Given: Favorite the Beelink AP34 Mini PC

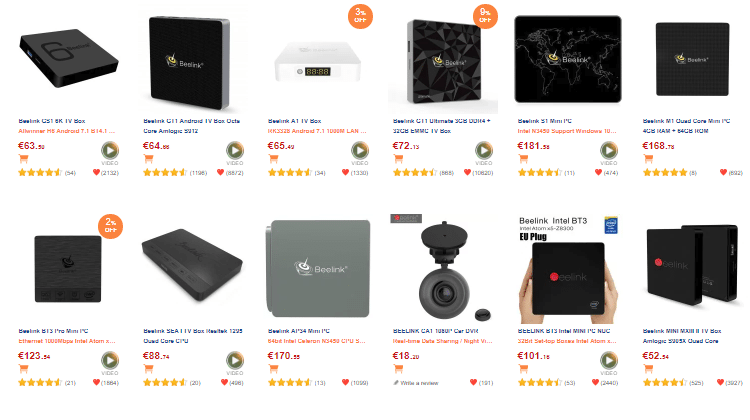Looking at the screenshot, I should pyautogui.click(x=345, y=382).
